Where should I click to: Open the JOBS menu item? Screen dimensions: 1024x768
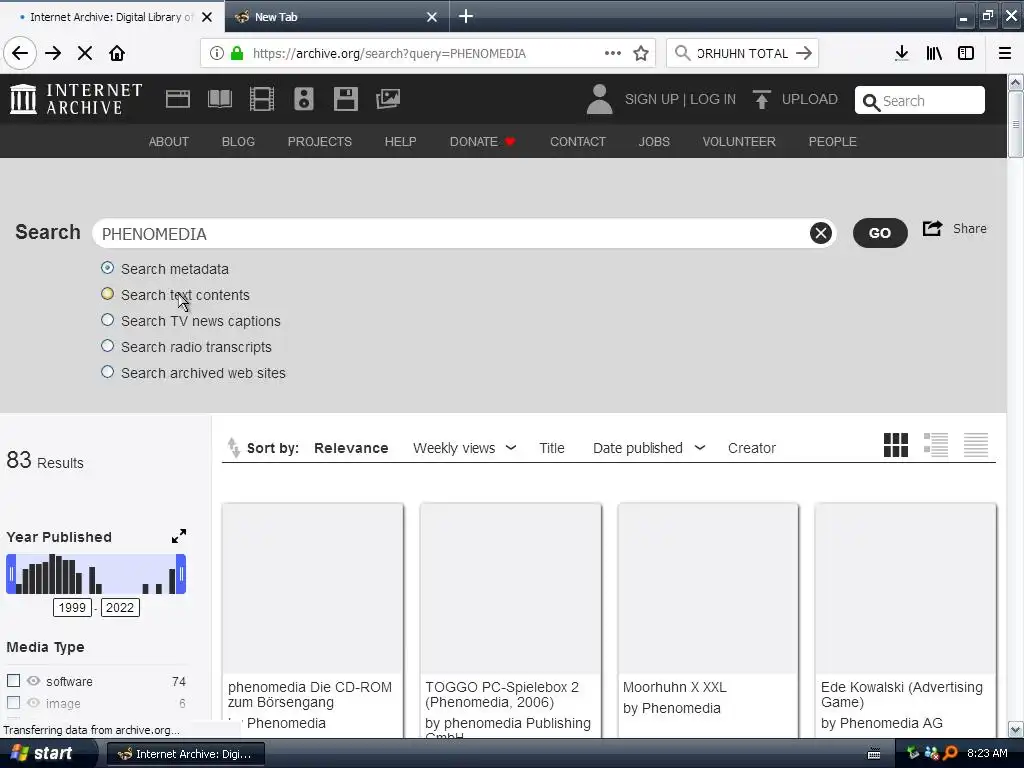point(654,142)
